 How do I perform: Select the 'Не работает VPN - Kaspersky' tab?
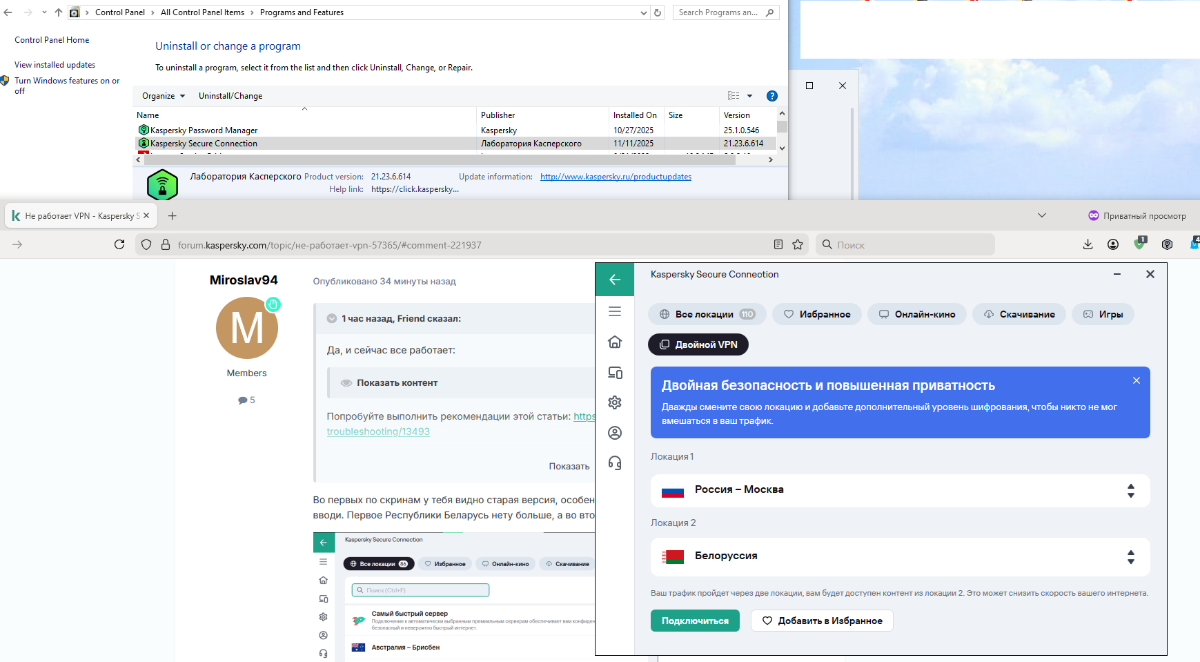80,215
